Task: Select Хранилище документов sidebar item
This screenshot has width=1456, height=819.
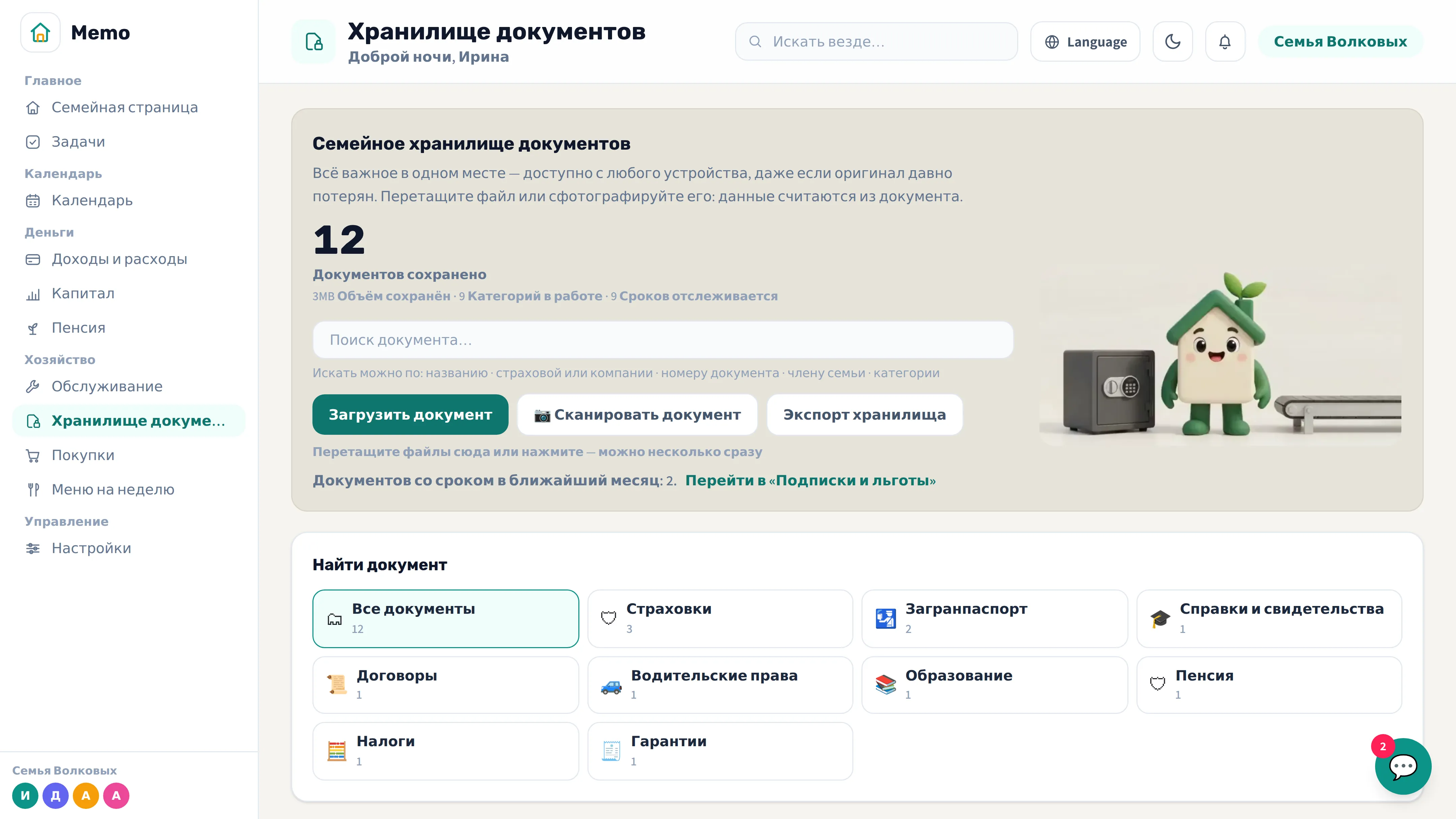Action: pyautogui.click(x=129, y=421)
